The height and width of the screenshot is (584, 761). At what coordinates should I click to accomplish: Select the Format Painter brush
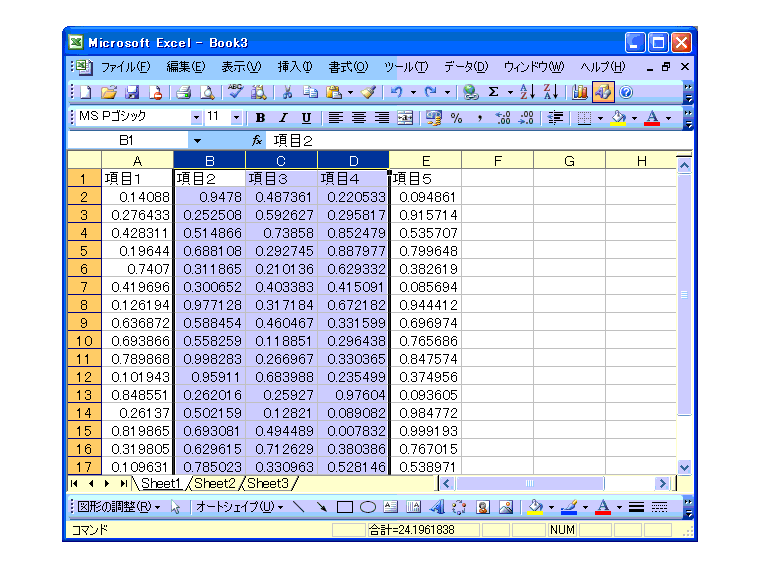click(x=369, y=92)
